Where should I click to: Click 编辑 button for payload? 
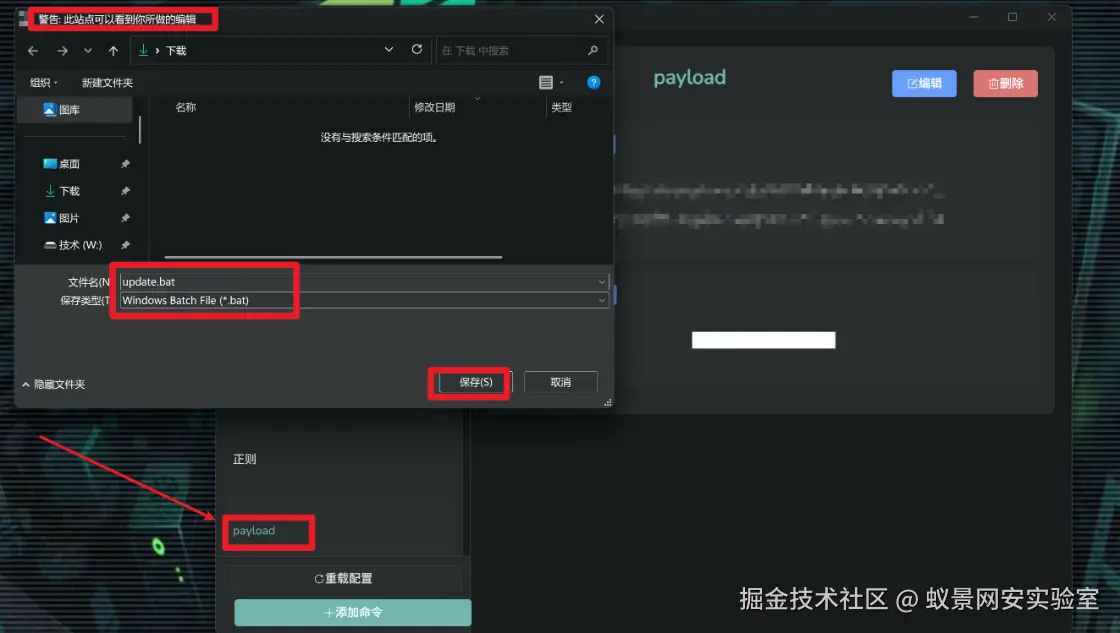(924, 84)
